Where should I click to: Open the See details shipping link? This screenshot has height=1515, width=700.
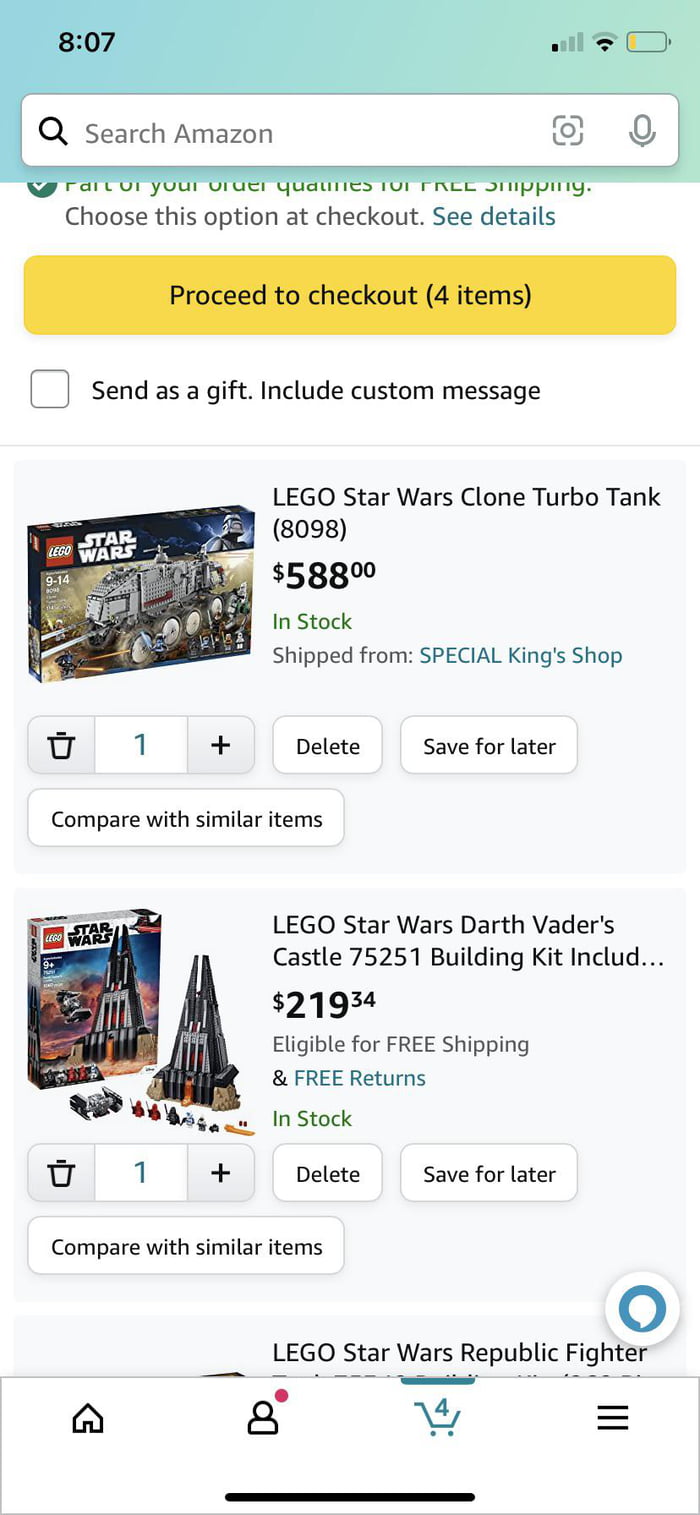click(493, 216)
